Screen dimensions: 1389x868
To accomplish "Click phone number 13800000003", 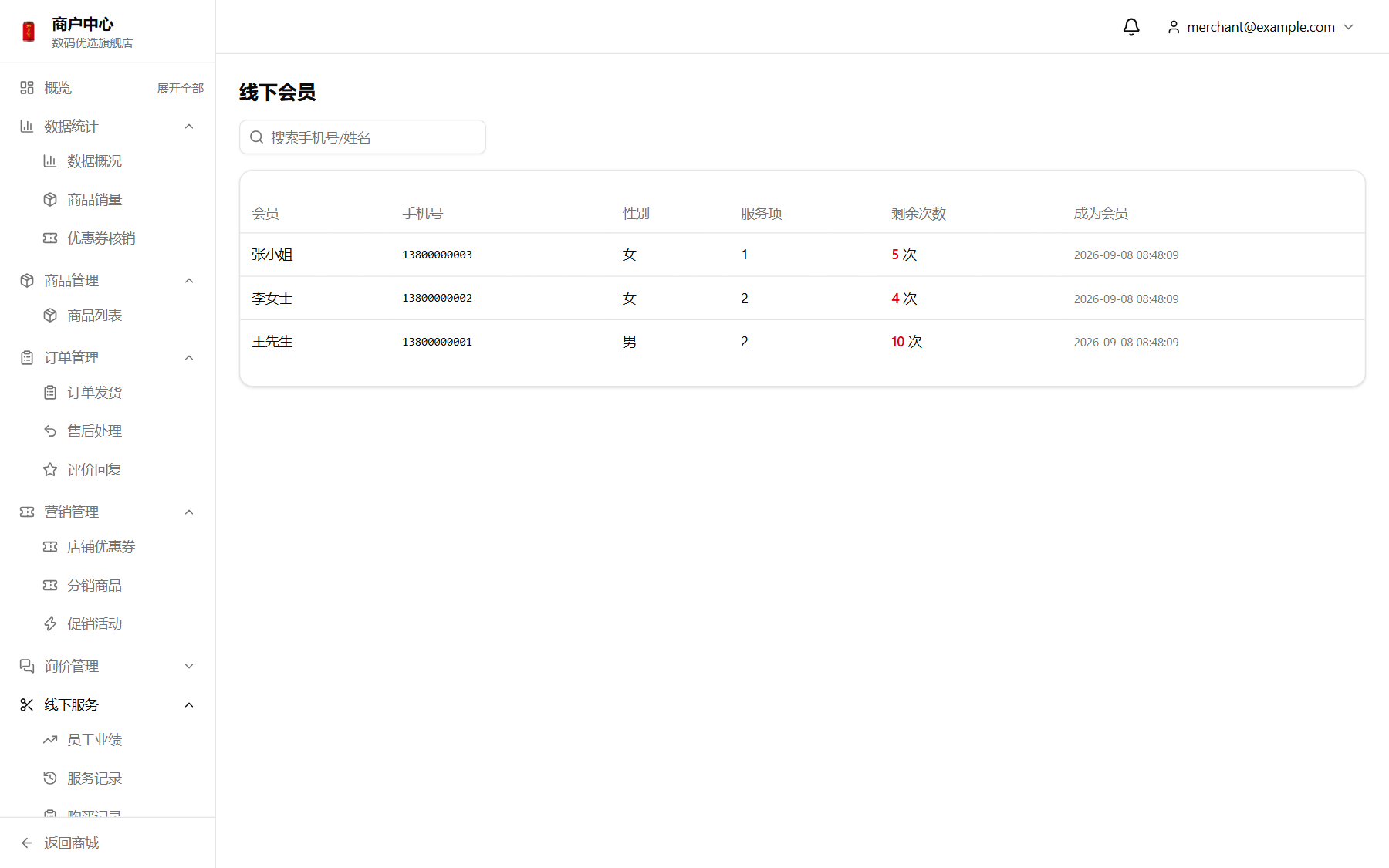I will (x=437, y=255).
